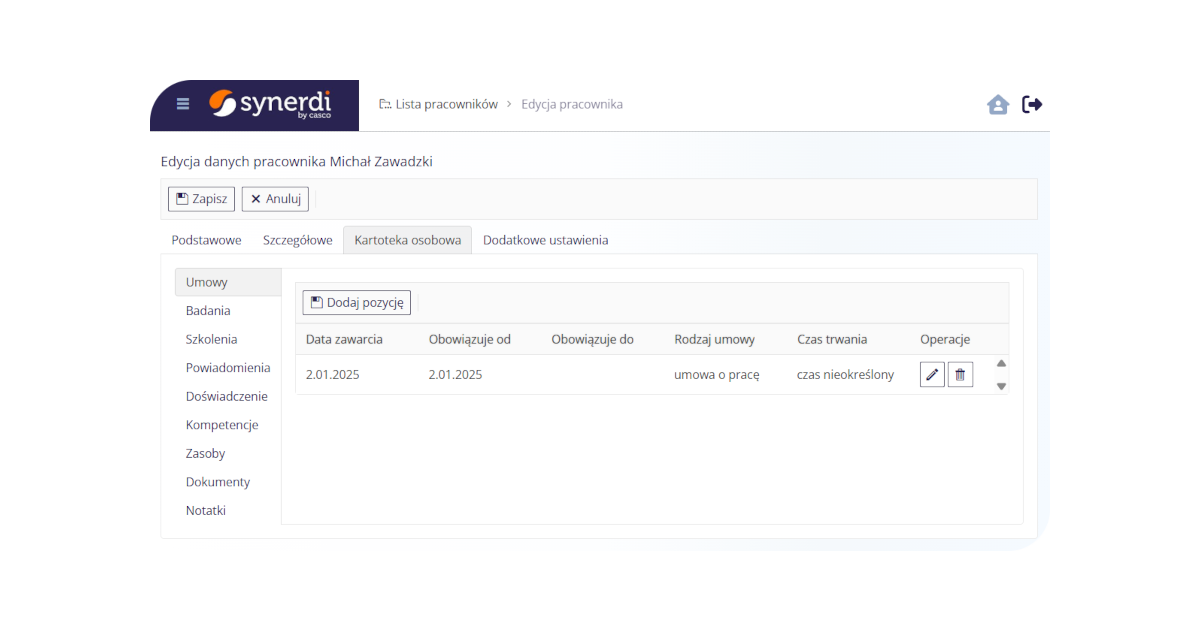
Task: Delete contract with the trash icon
Action: pyautogui.click(x=960, y=375)
